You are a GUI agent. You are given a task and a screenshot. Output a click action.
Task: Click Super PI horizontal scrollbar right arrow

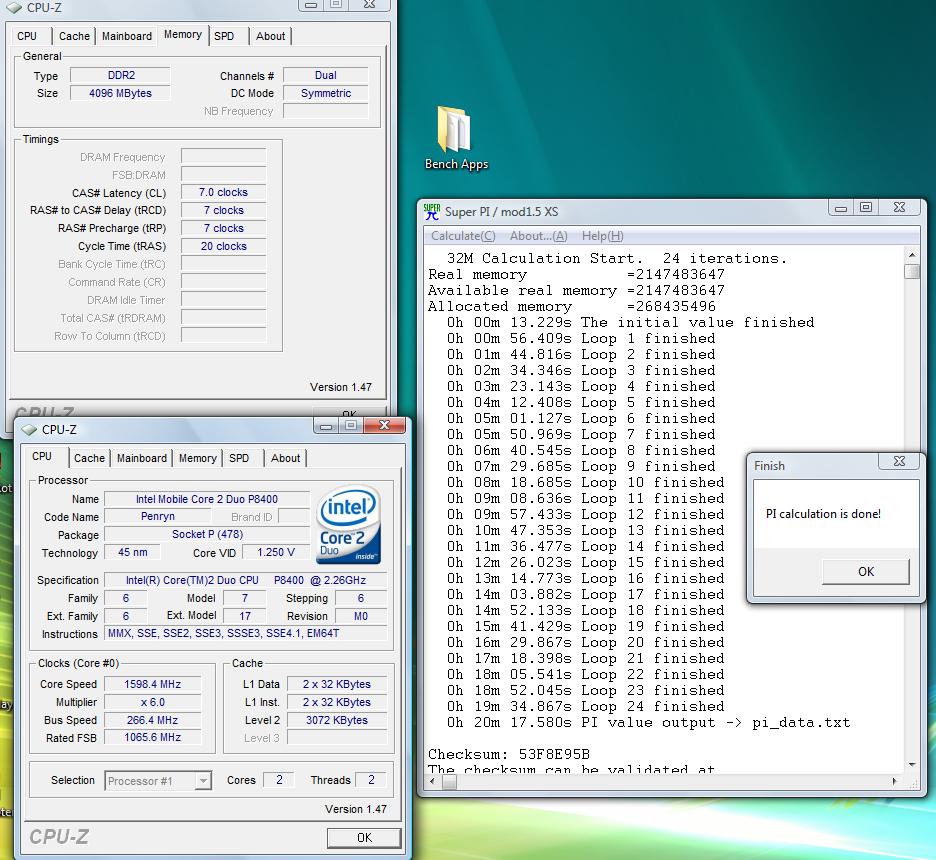coord(894,781)
